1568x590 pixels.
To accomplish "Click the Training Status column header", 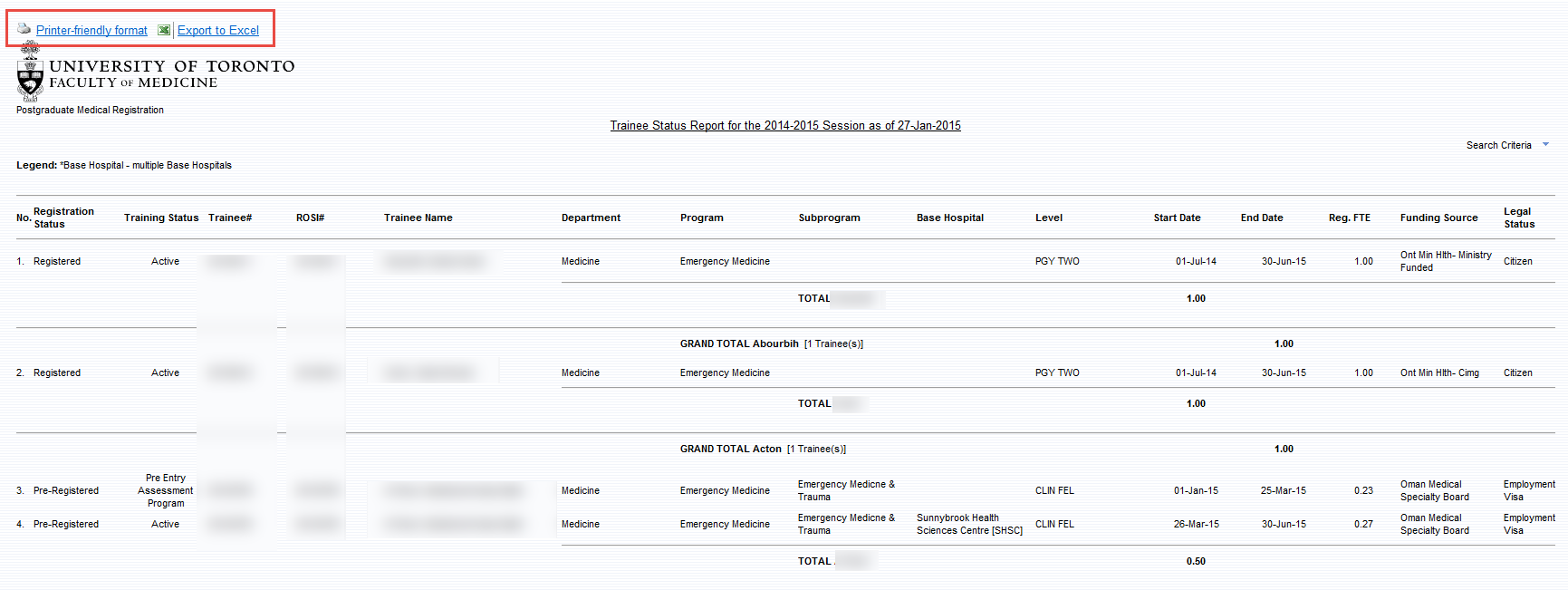I will [x=160, y=218].
